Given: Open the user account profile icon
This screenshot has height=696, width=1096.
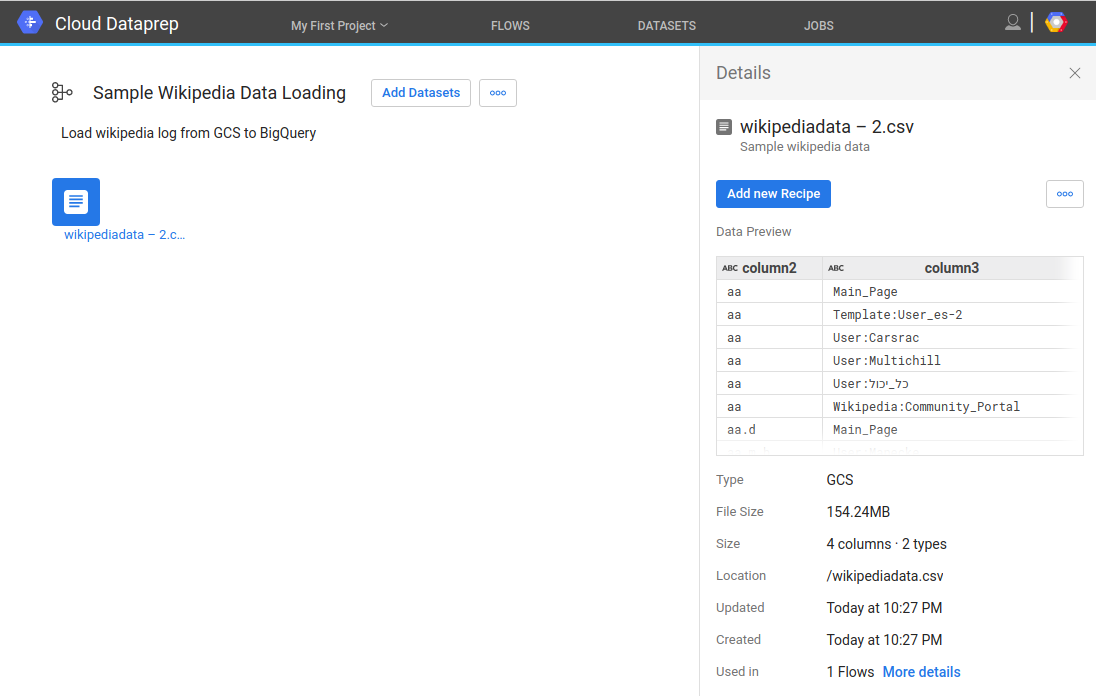Looking at the screenshot, I should 1012,22.
